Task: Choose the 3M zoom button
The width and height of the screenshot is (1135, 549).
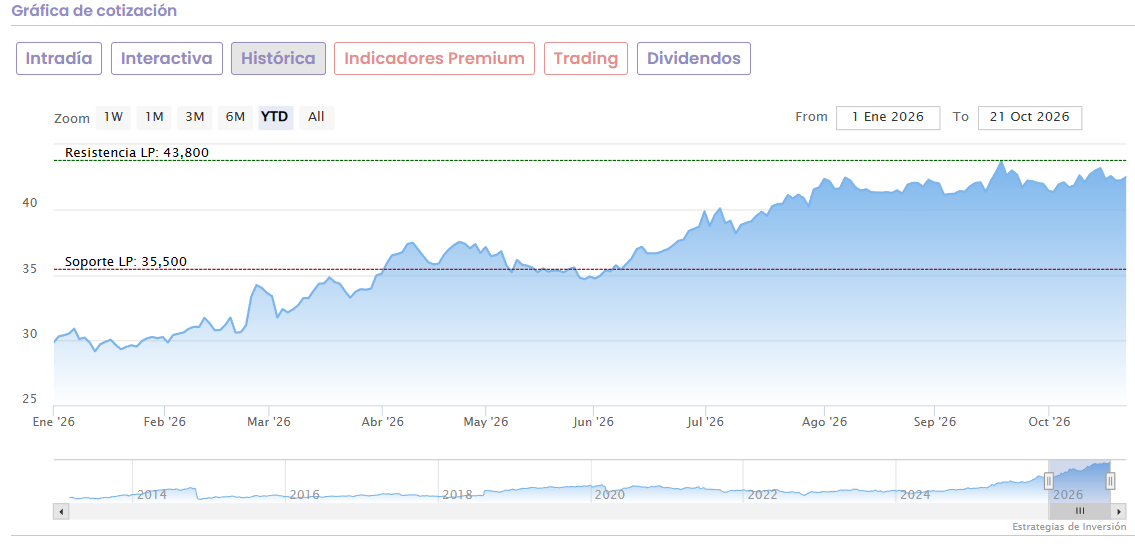Action: [194, 117]
